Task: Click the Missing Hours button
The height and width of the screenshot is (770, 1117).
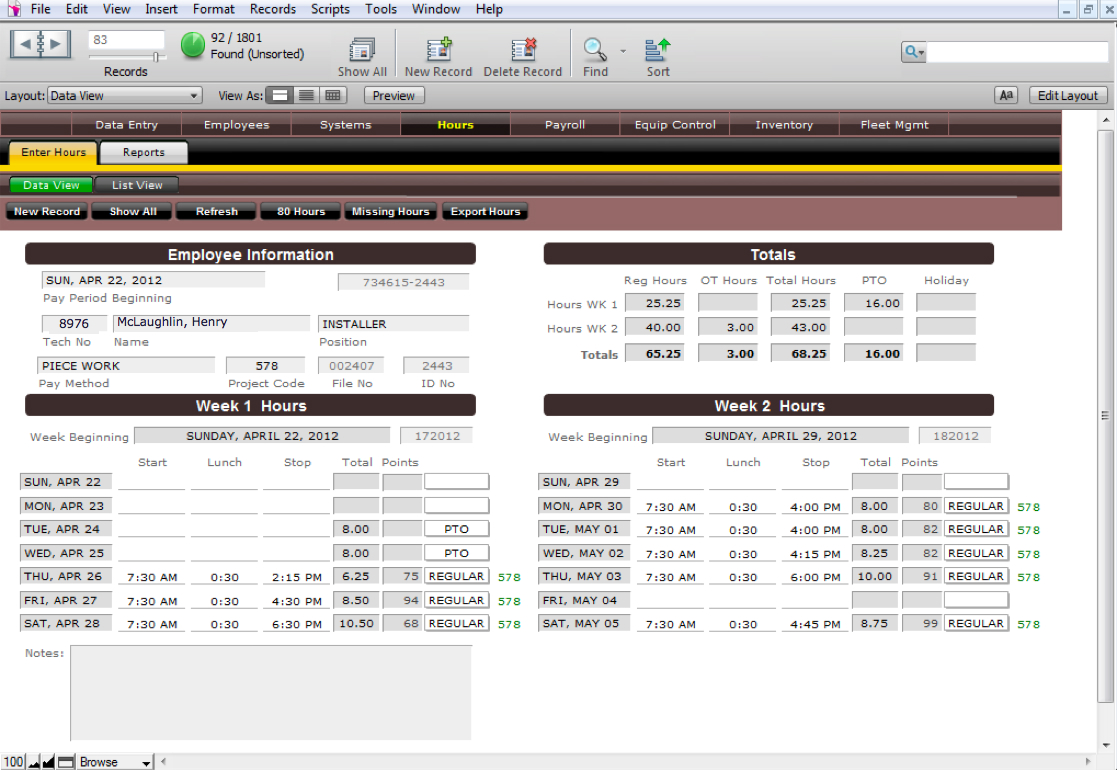Action: (x=390, y=212)
